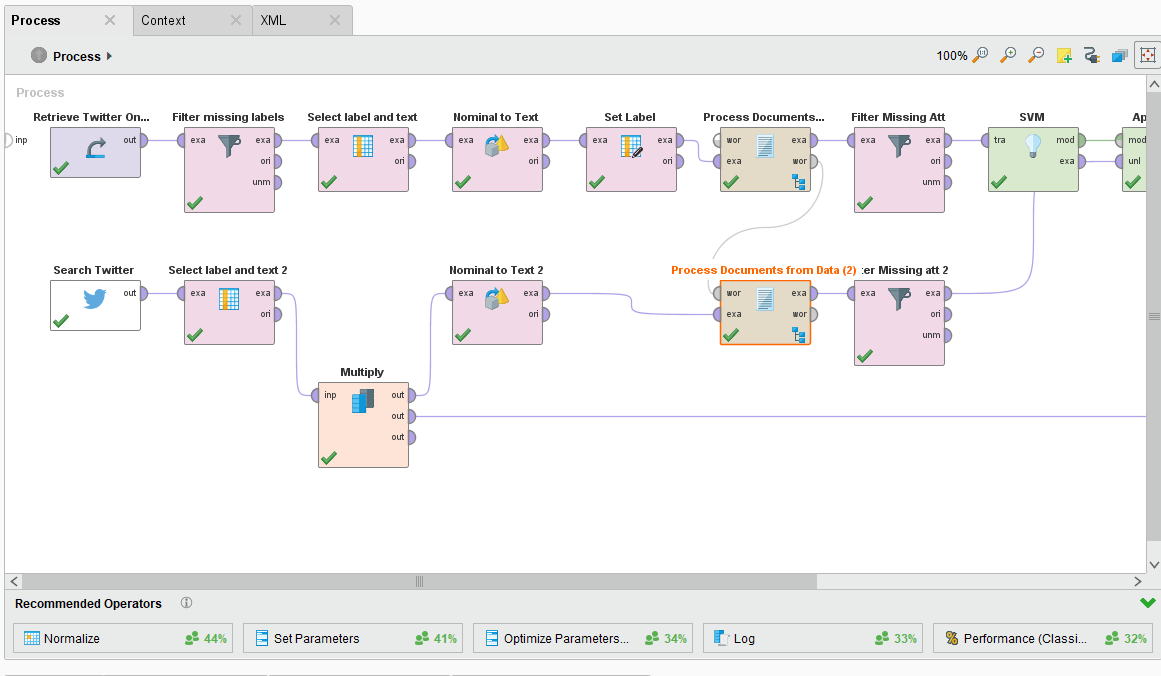Click the Filter Missing Att funnel icon
Image resolution: width=1161 pixels, height=676 pixels.
pyautogui.click(x=900, y=146)
